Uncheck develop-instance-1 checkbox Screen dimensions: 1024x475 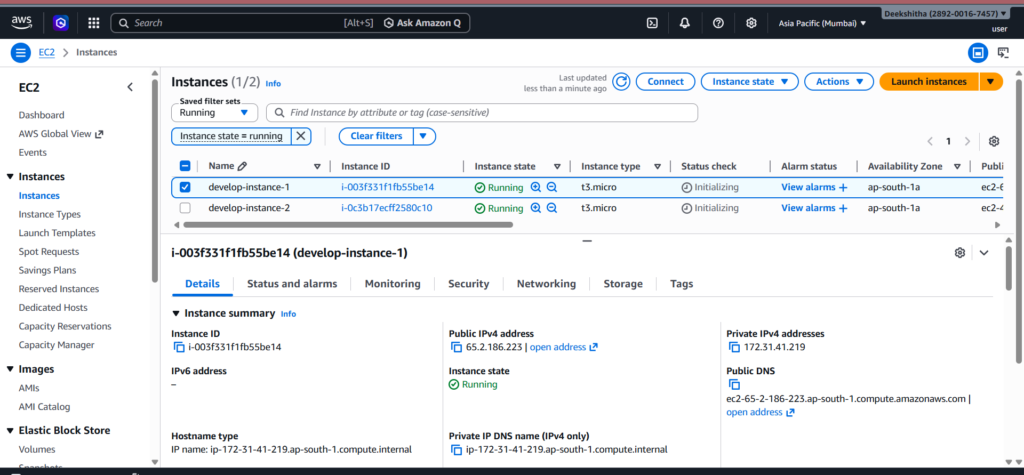184,187
